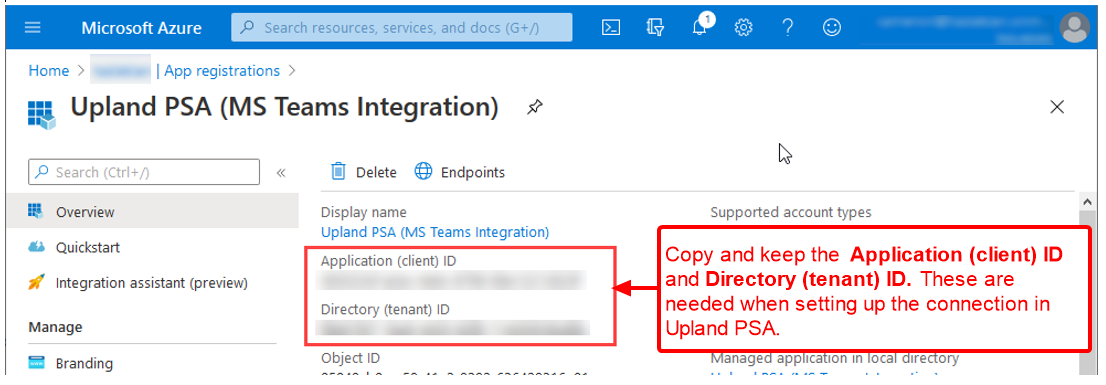Click the Delete button label
Screen dimensions: 1106x385
point(376,172)
